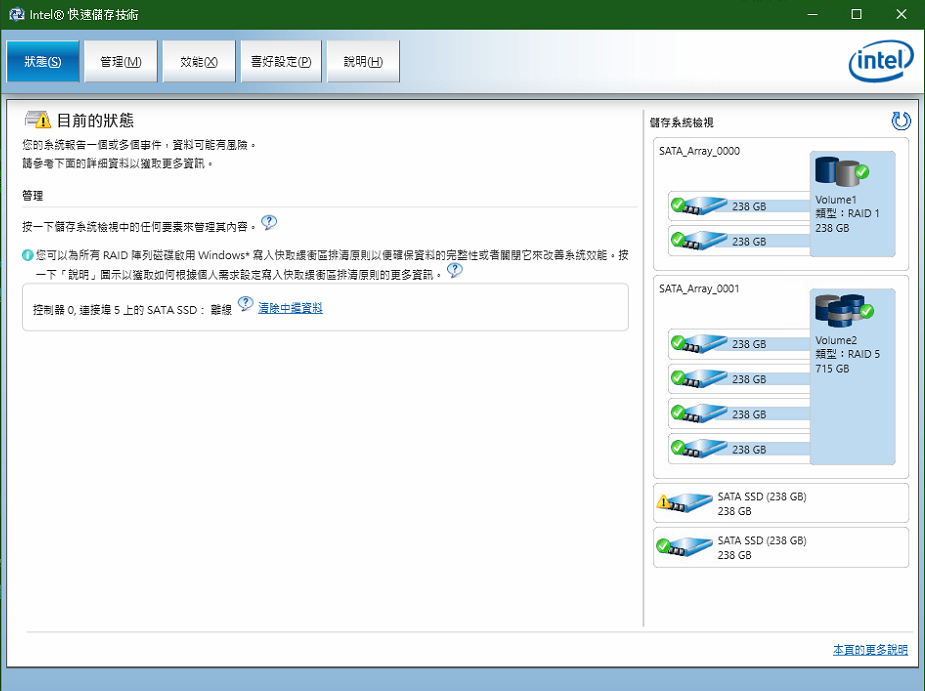925x691 pixels.
Task: Click help icon after write-cache flush note
Action: point(455,270)
